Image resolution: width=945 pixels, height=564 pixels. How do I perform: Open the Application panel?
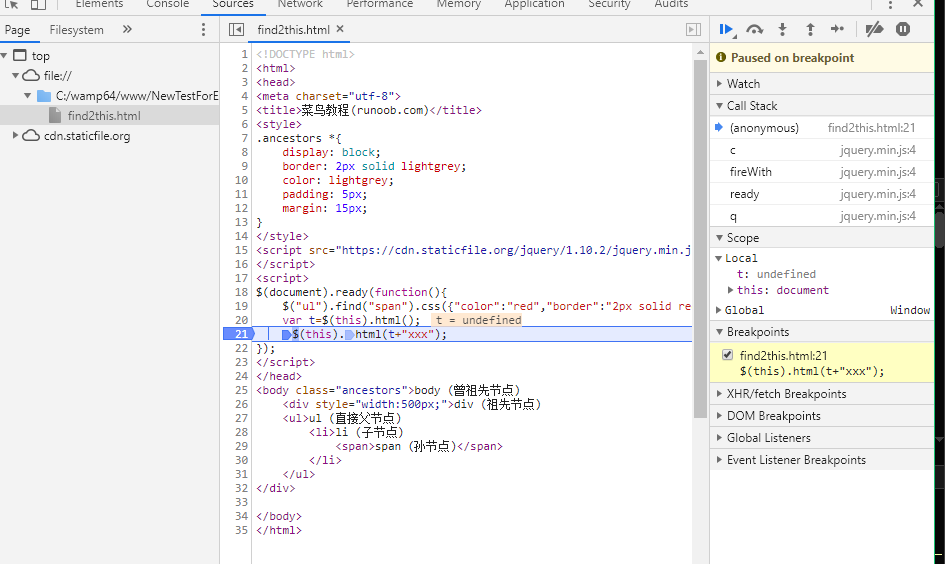[x=535, y=4]
